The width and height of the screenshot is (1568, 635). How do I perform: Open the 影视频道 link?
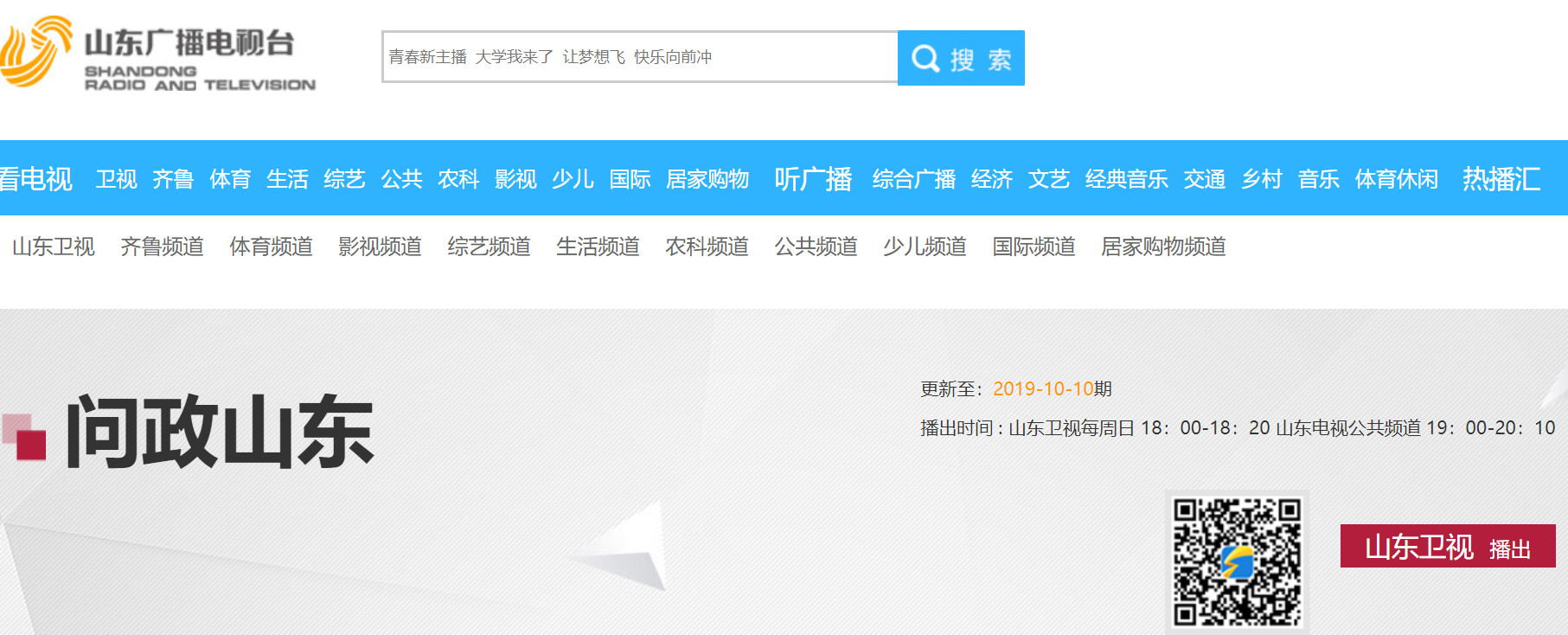tap(381, 247)
